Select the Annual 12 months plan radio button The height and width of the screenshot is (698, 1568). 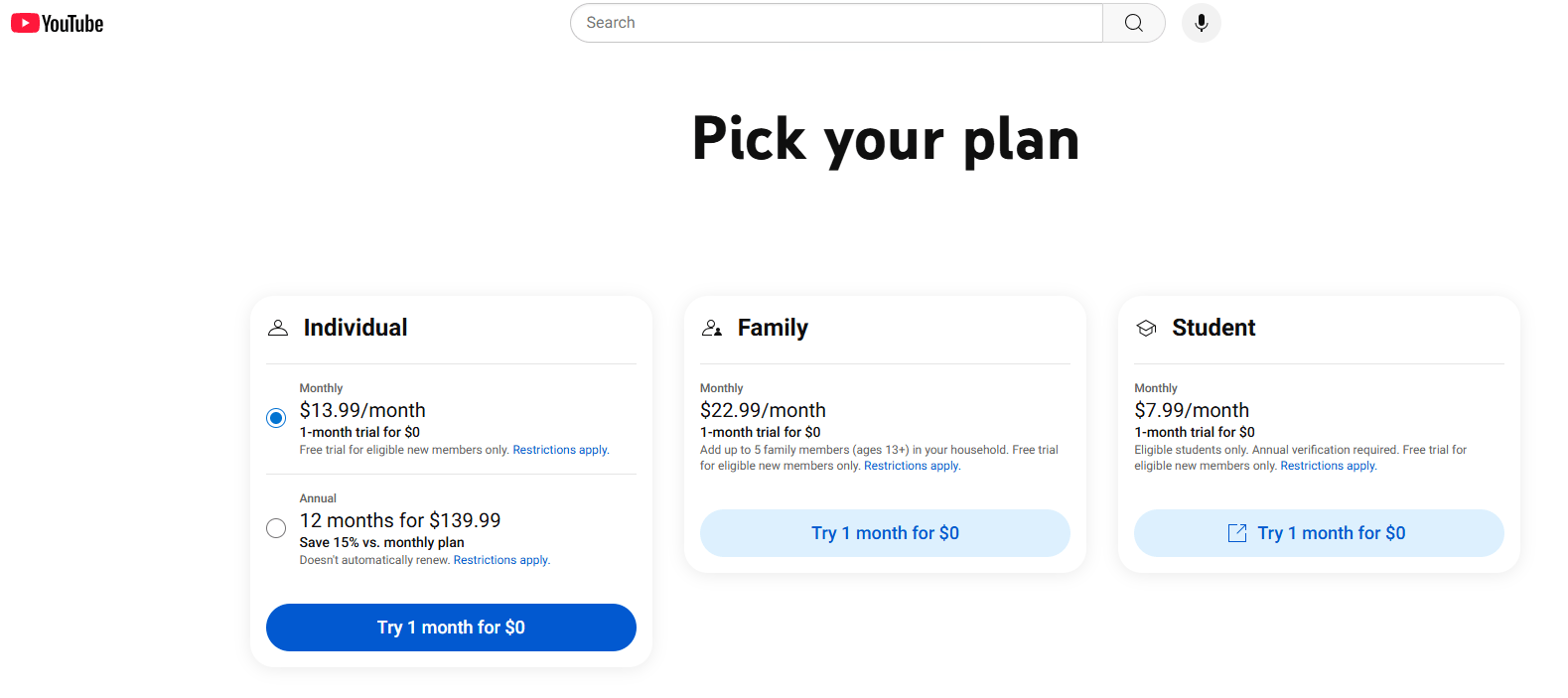click(276, 527)
